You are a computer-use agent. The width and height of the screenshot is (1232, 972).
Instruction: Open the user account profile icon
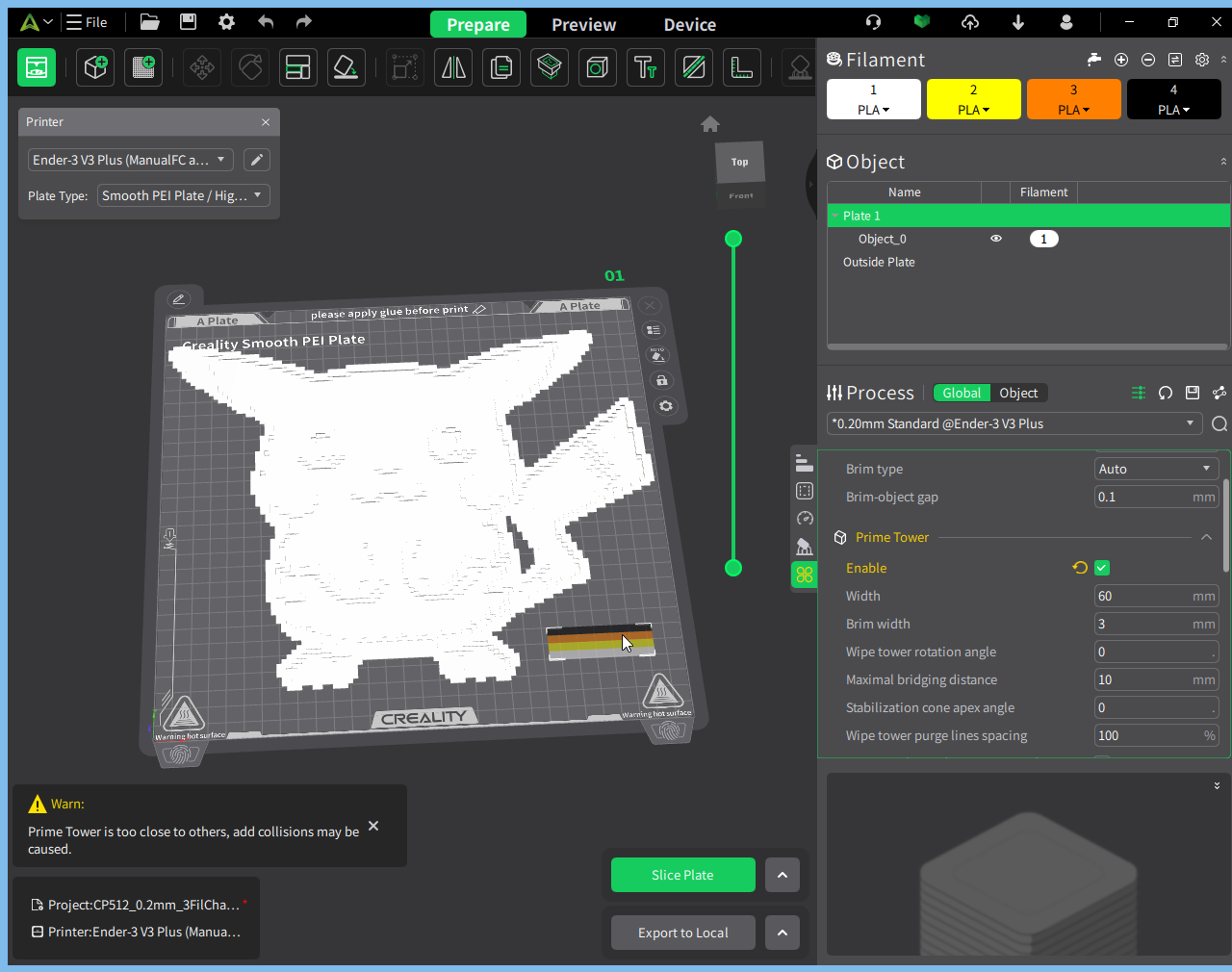[x=1066, y=22]
